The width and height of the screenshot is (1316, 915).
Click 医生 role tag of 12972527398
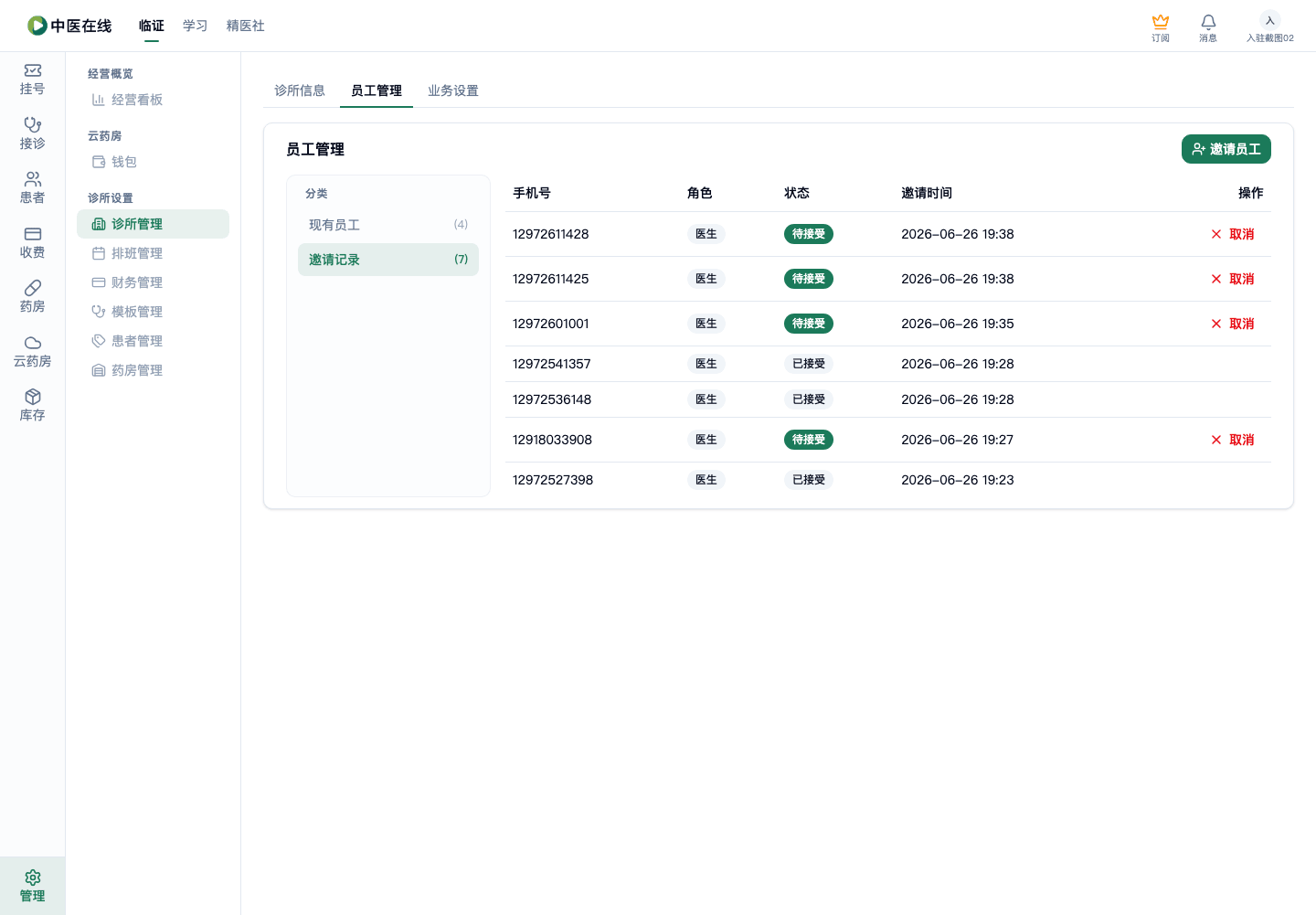click(706, 480)
